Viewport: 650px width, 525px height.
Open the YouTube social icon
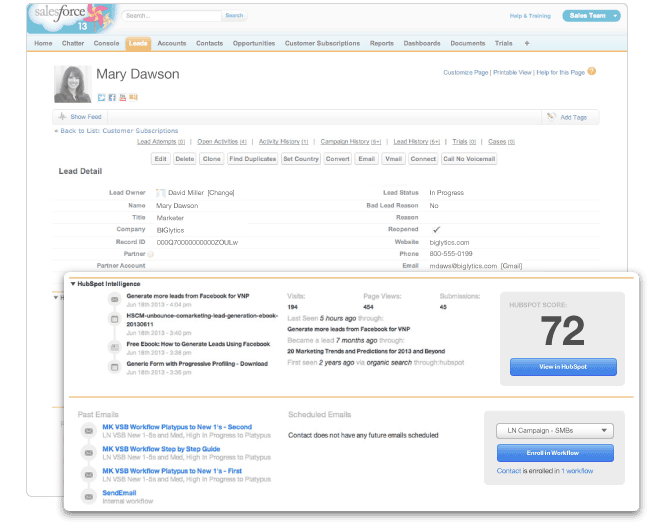123,97
